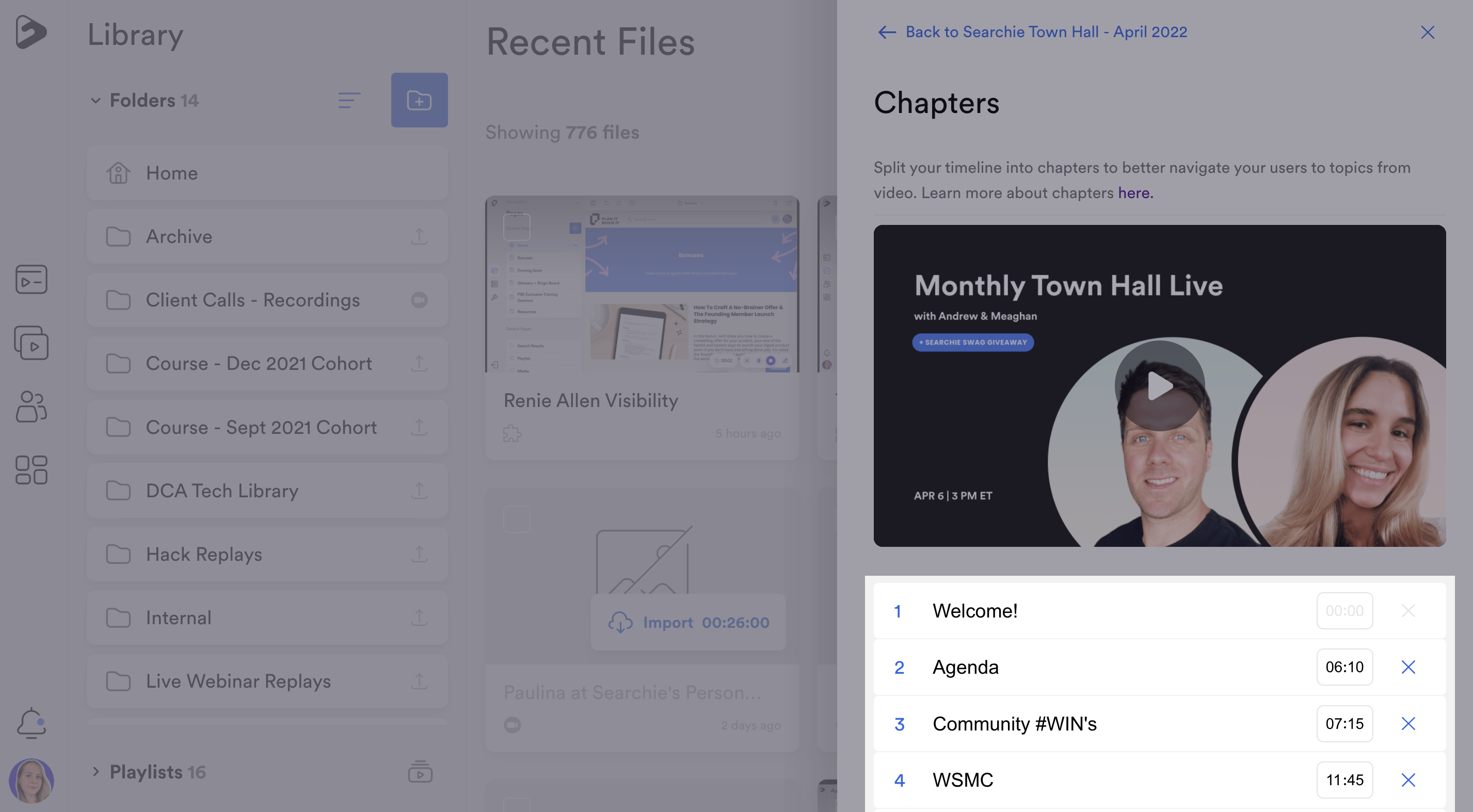Open the DCA Tech Library folder
1473x812 pixels.
point(267,490)
